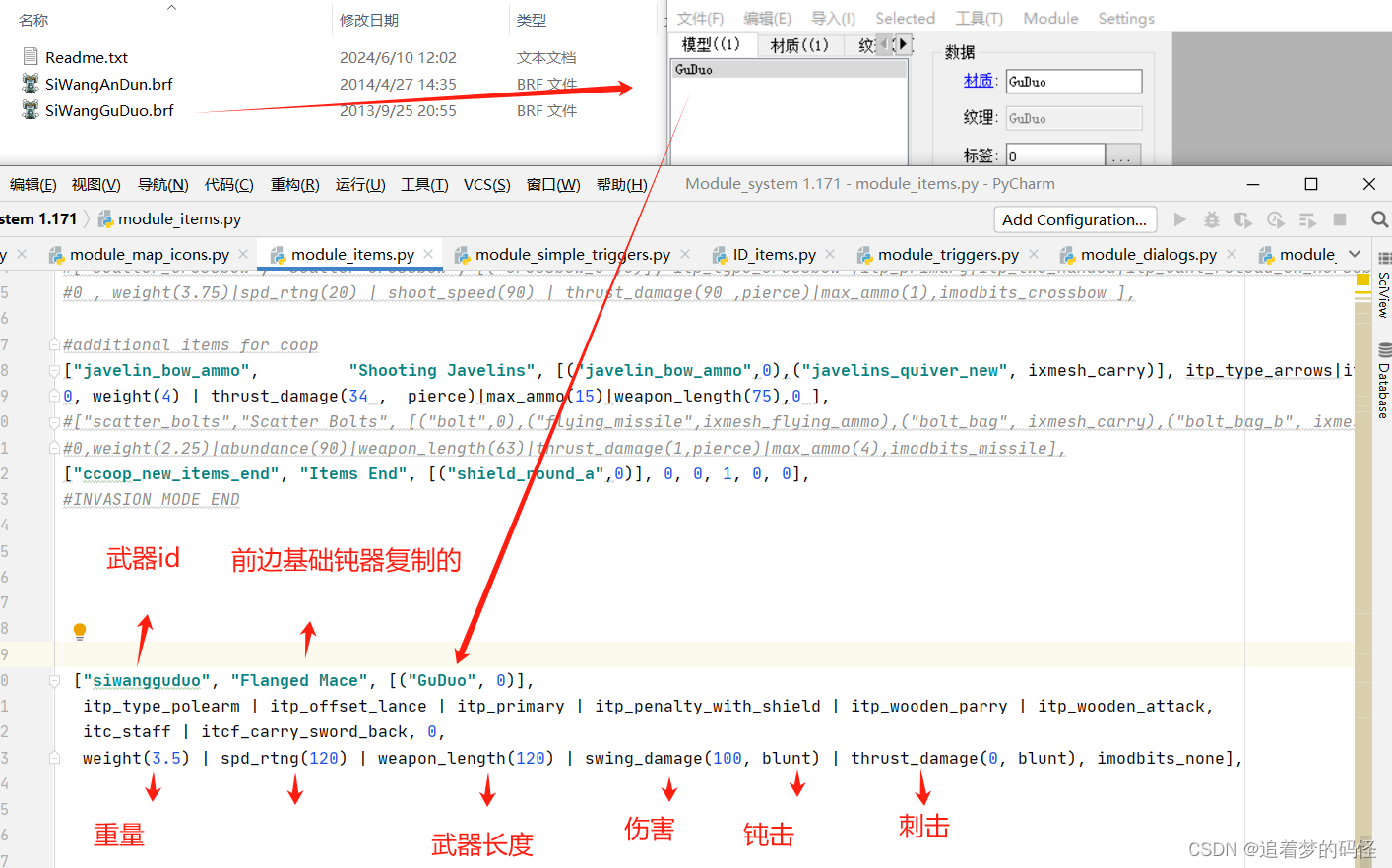This screenshot has width=1392, height=868.
Task: Click the ... button beside 标签 field
Action: (x=1123, y=155)
